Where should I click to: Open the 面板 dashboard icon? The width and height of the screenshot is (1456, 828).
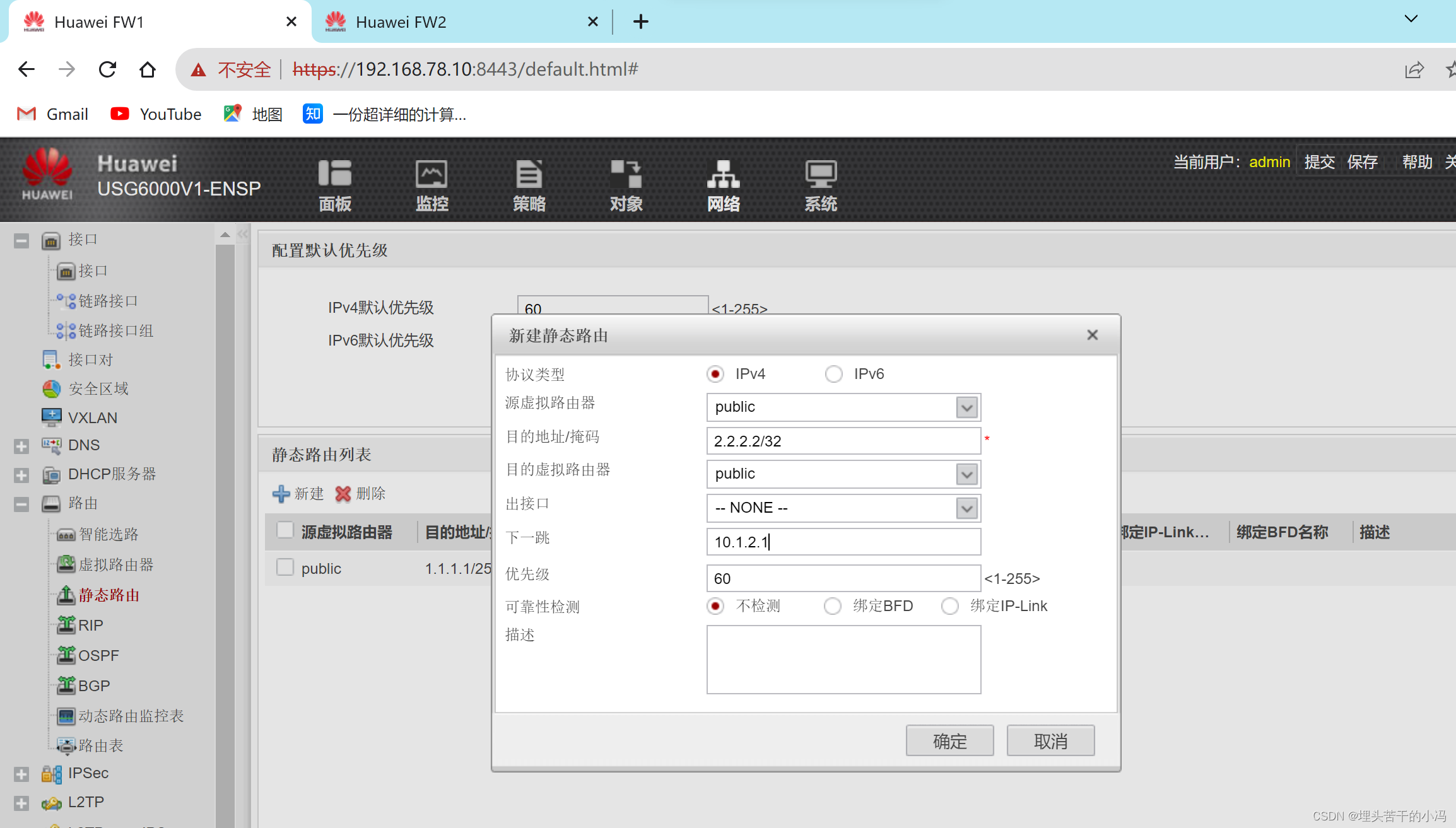click(x=334, y=175)
